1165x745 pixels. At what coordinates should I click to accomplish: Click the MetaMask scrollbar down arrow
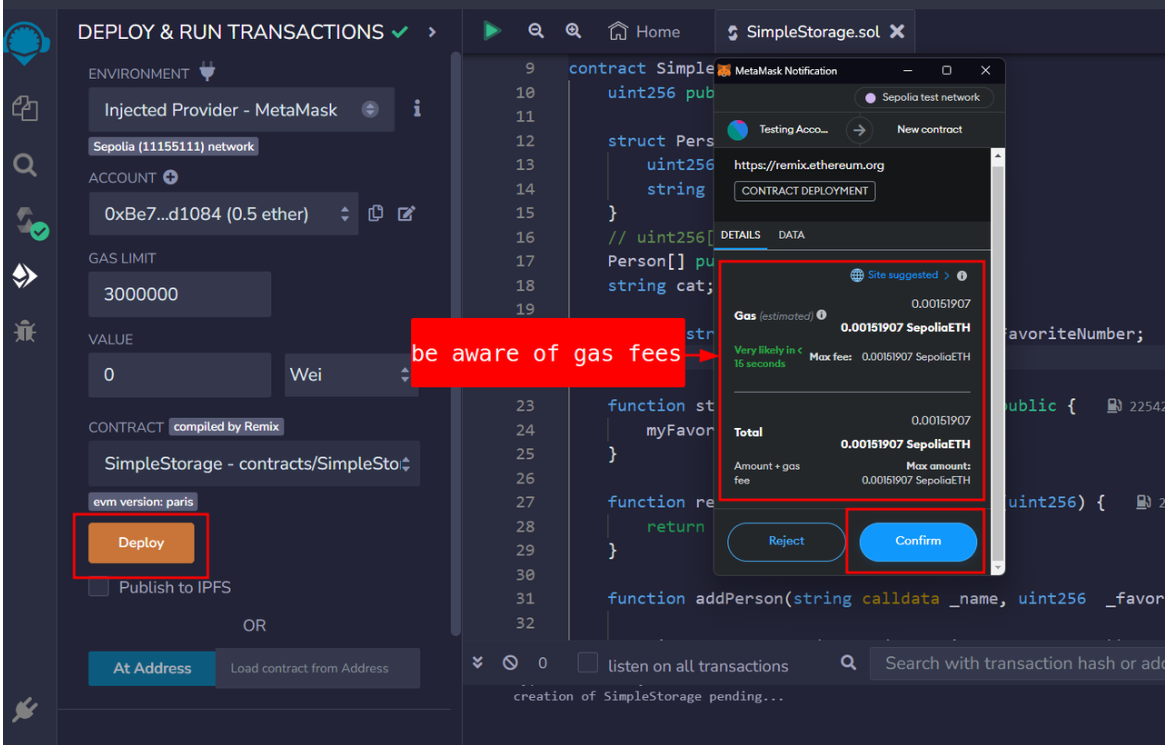click(998, 567)
